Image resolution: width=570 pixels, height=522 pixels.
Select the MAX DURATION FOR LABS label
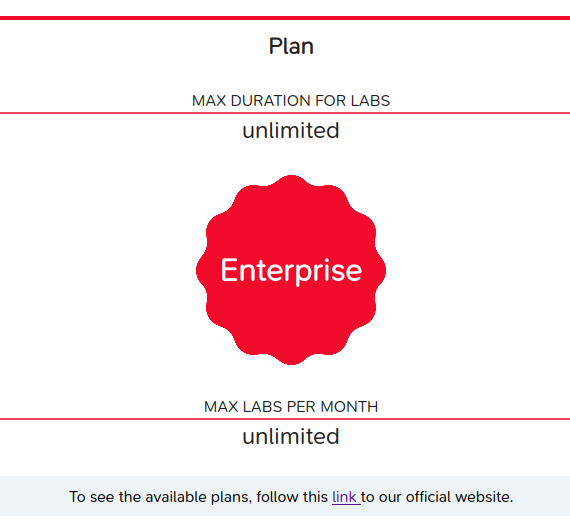291,101
